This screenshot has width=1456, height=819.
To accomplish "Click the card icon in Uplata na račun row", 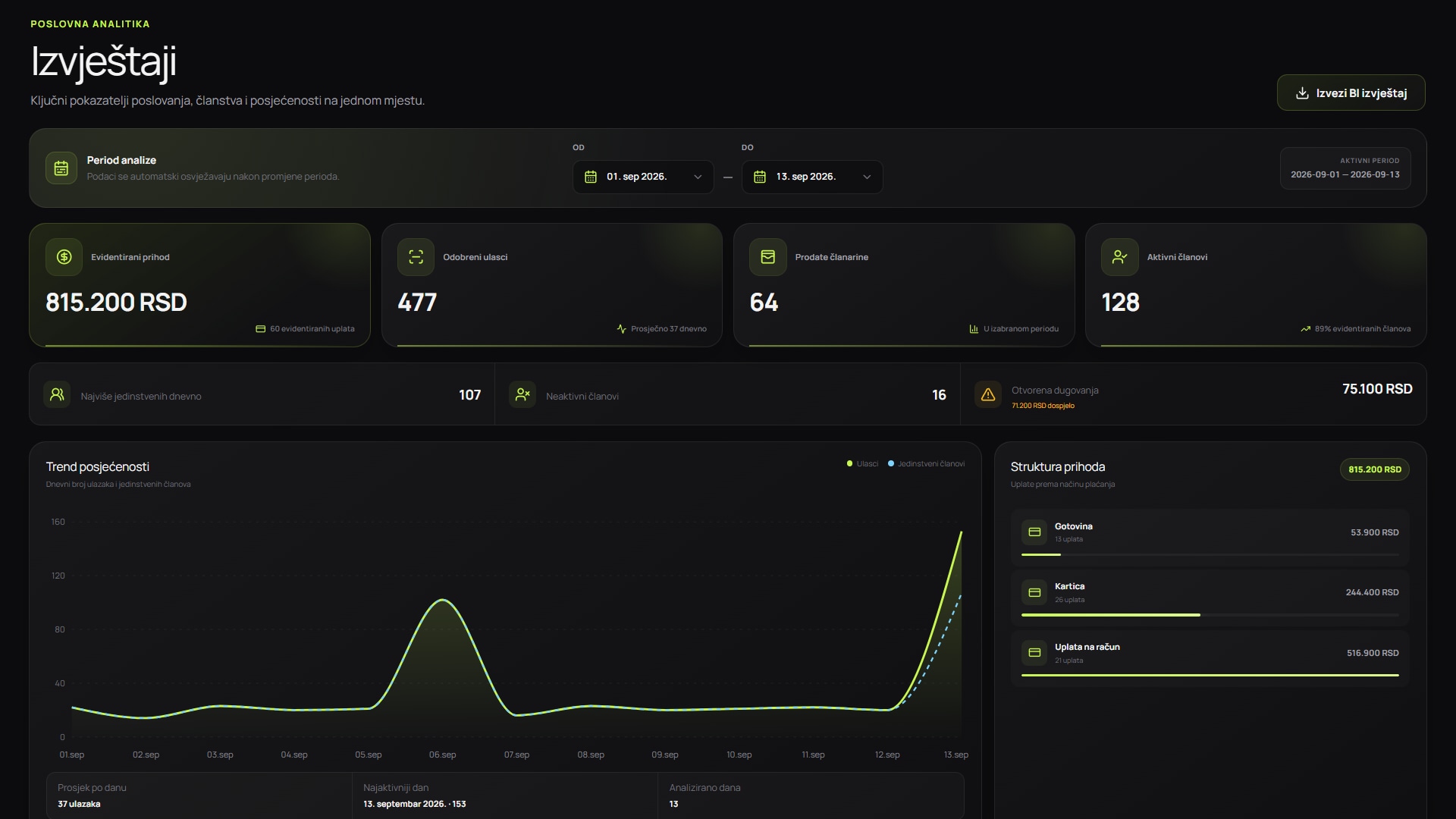I will click(x=1034, y=652).
